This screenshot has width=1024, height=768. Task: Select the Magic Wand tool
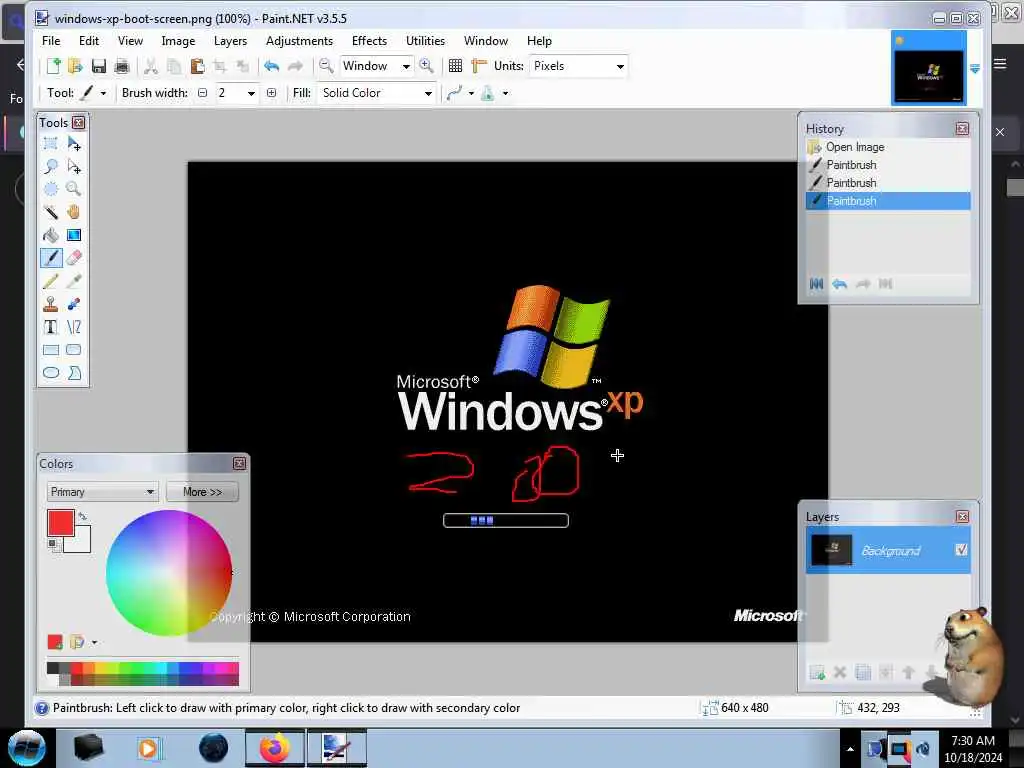click(50, 212)
